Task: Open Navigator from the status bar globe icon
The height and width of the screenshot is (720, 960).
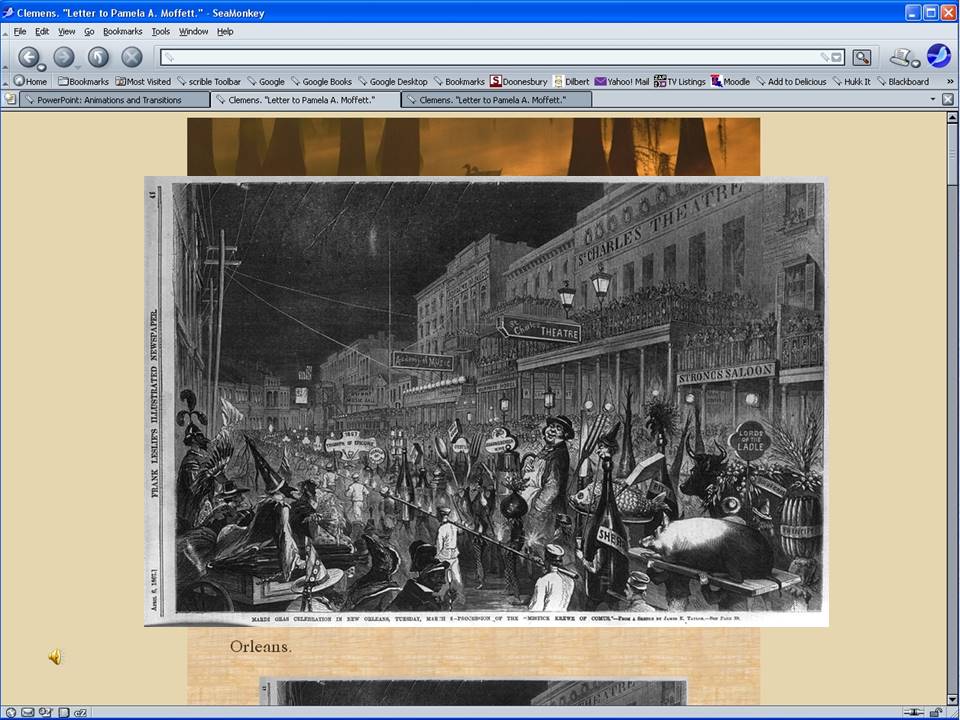Action: click(x=11, y=713)
